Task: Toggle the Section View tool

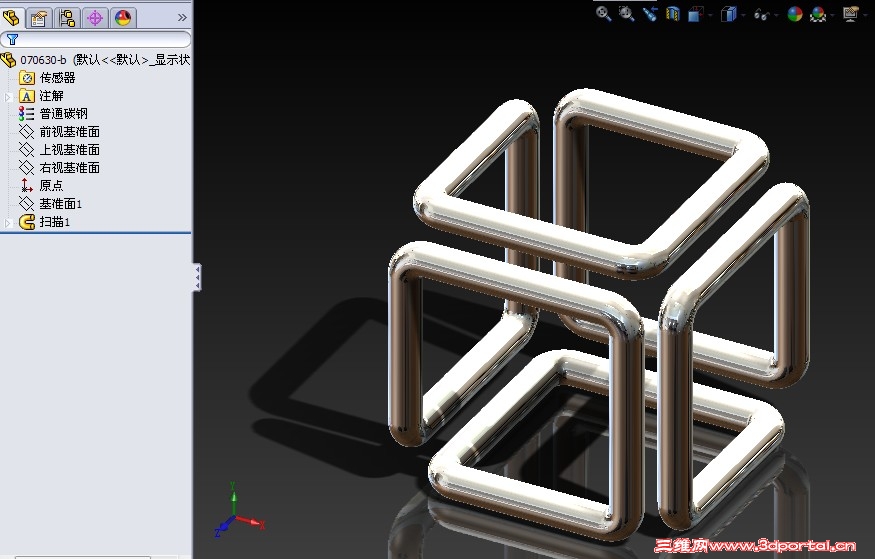Action: click(672, 14)
